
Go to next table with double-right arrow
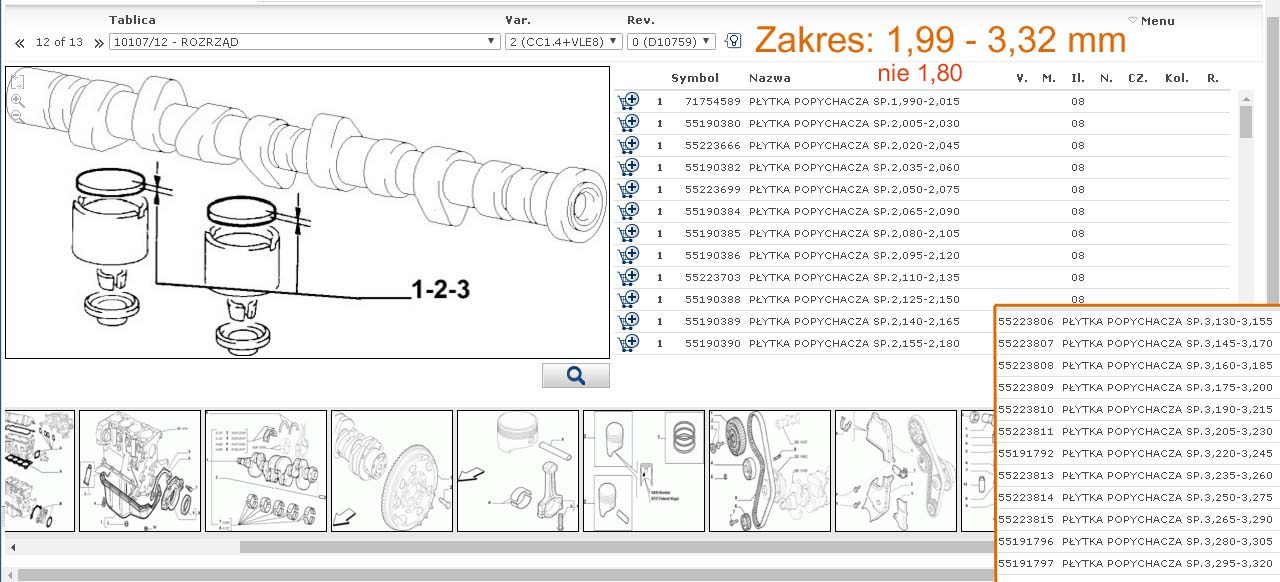click(x=98, y=42)
